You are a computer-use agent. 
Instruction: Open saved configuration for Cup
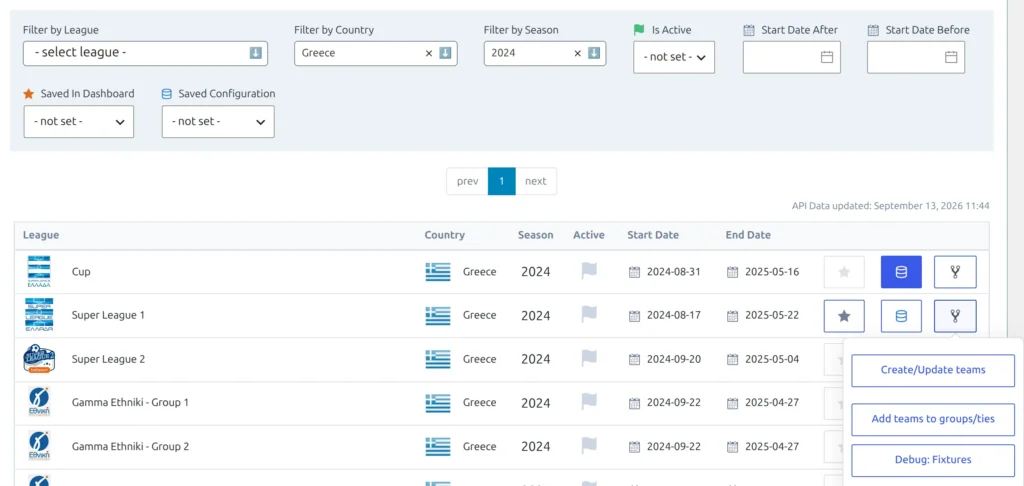pos(901,272)
